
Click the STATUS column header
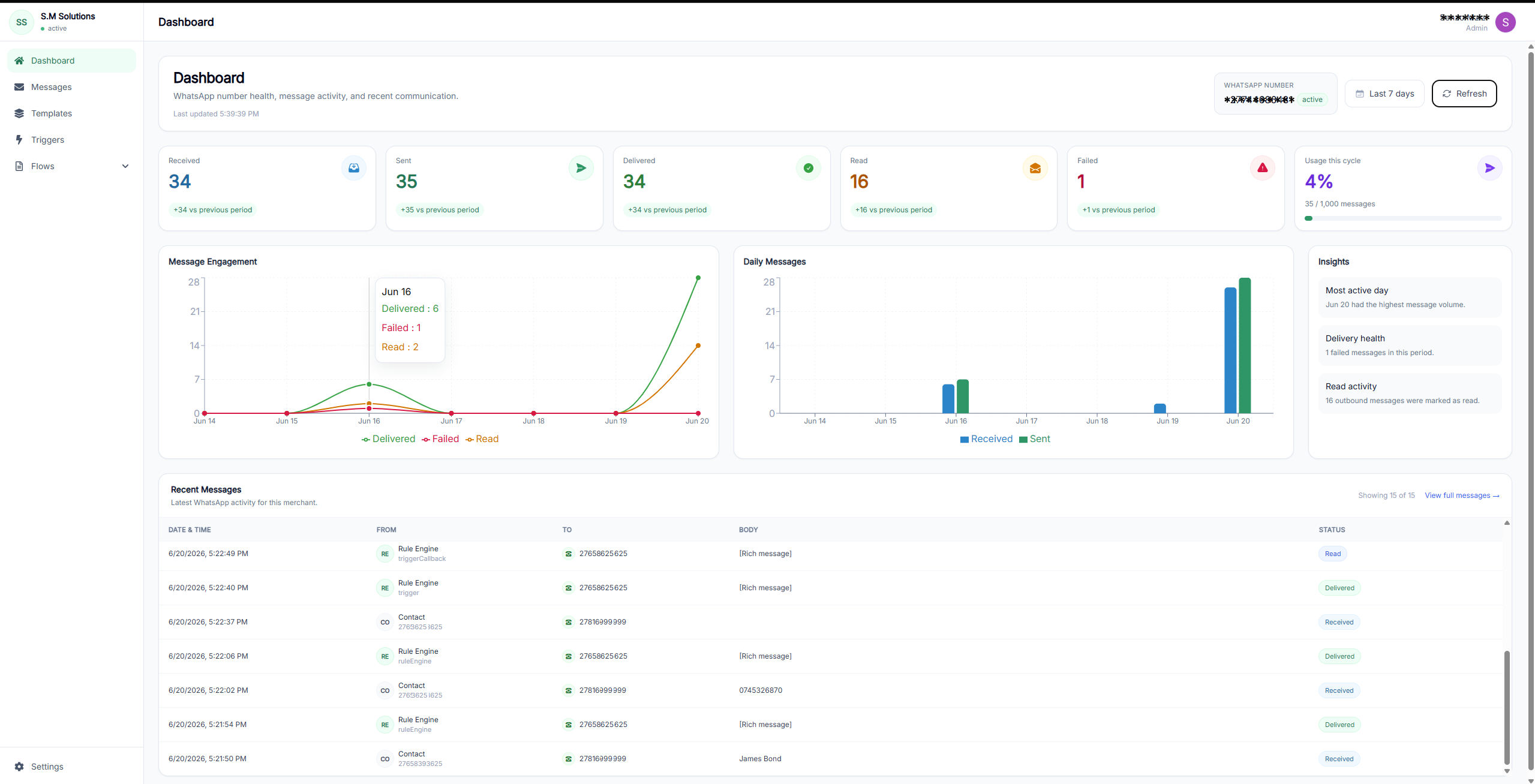1332,530
